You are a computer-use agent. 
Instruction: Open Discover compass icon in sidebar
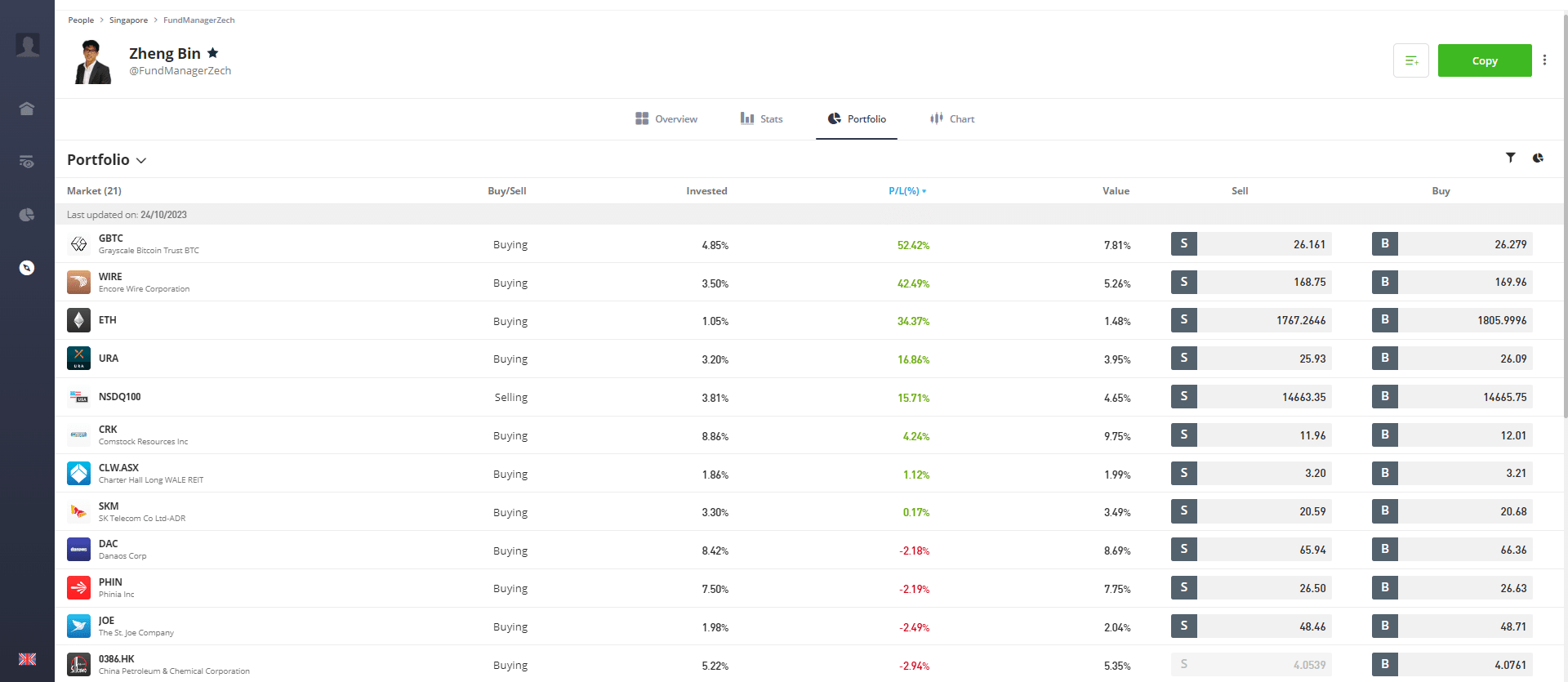pyautogui.click(x=27, y=268)
